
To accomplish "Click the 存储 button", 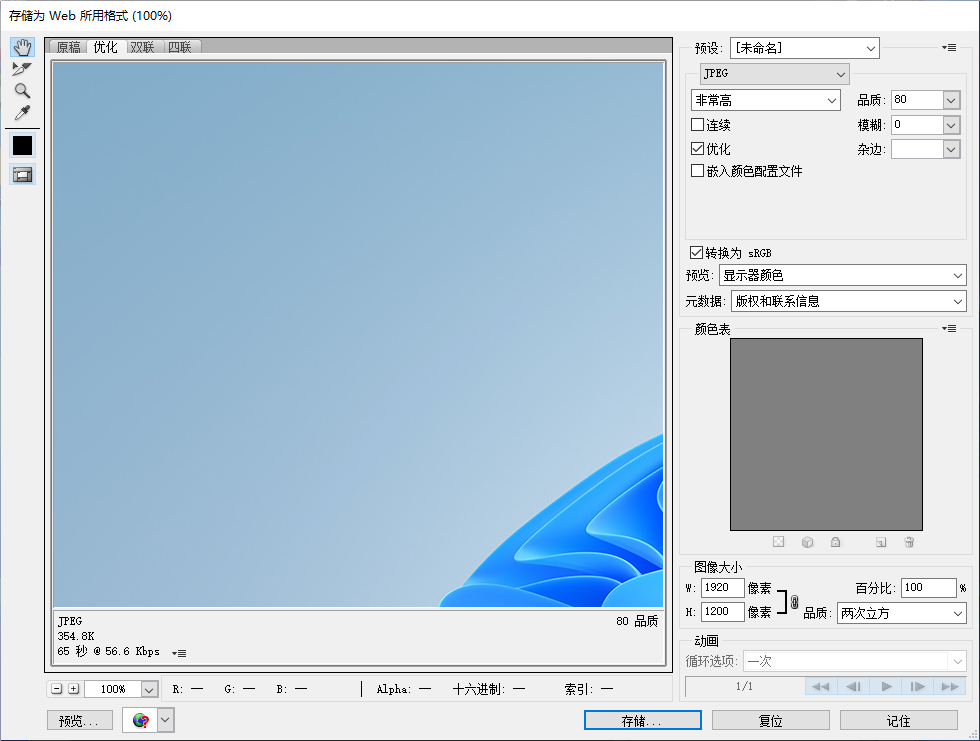I will coord(641,719).
